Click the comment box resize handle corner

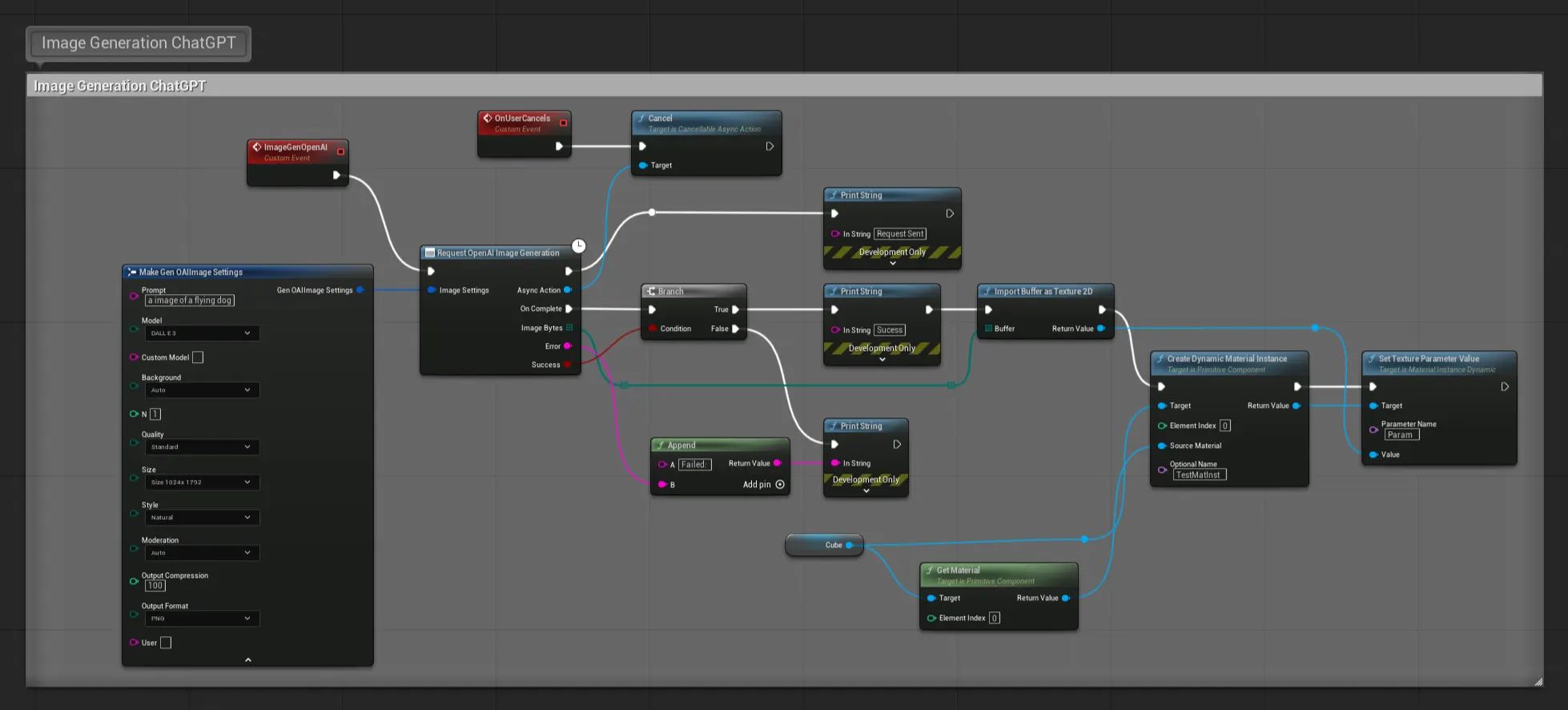tap(1538, 682)
